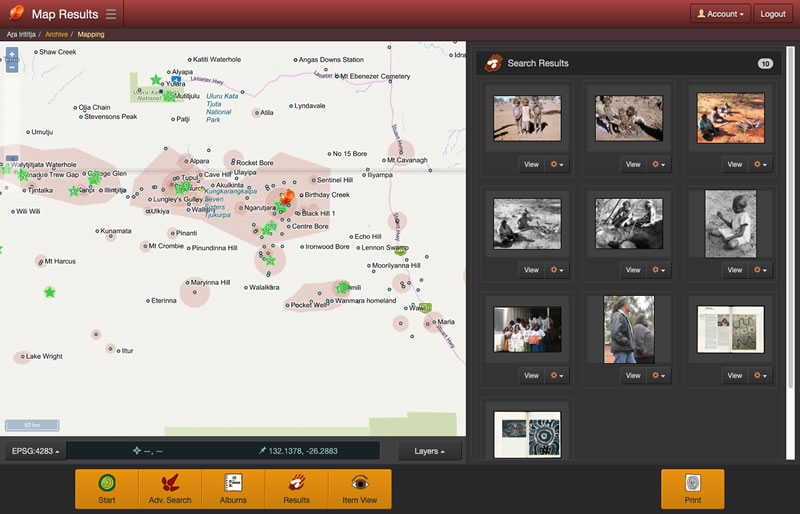View the group in white shirts result
Screen dimensions: 800x514
[531, 376]
